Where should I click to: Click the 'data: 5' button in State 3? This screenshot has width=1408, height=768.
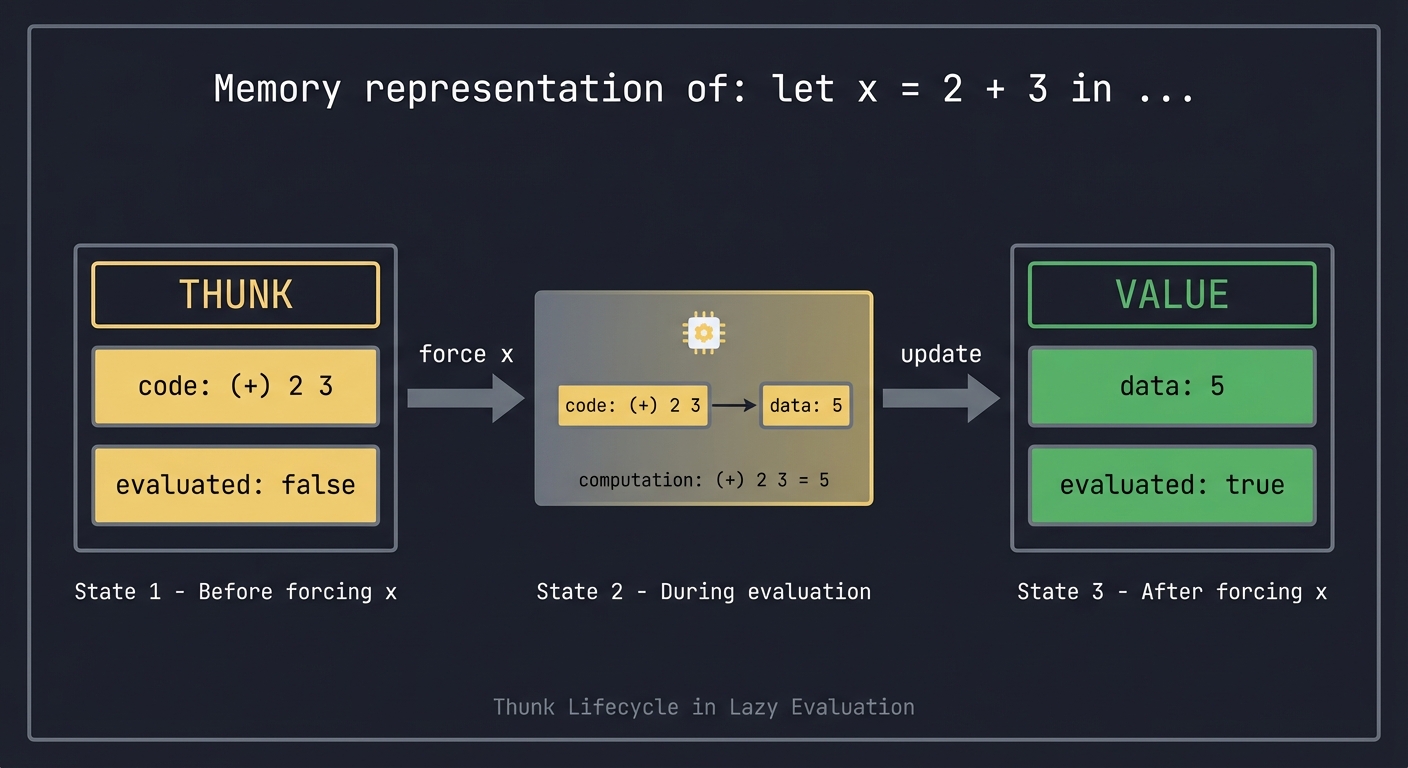pos(1171,386)
